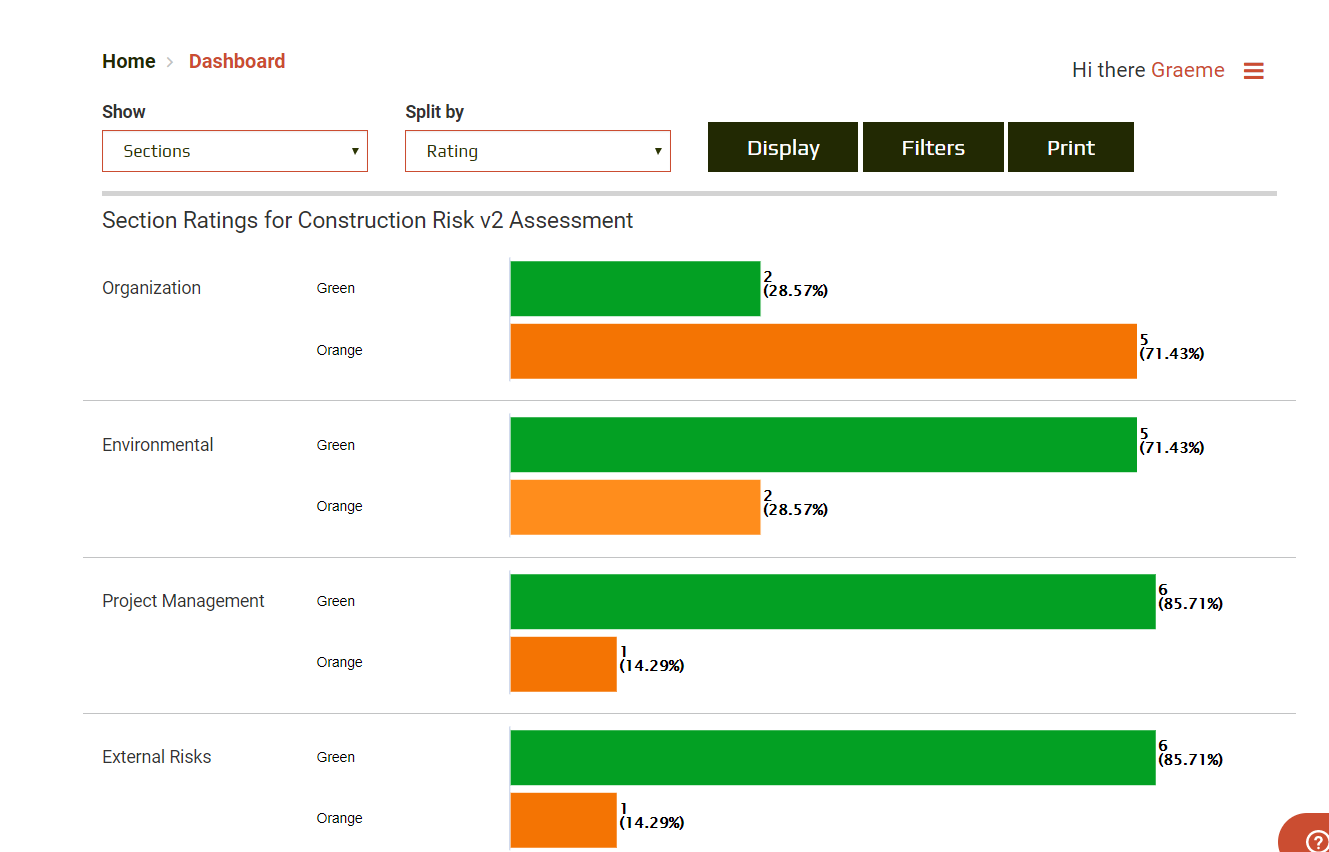Select the Dashboard breadcrumb item
Screen dimensions: 1329x852
tap(236, 61)
